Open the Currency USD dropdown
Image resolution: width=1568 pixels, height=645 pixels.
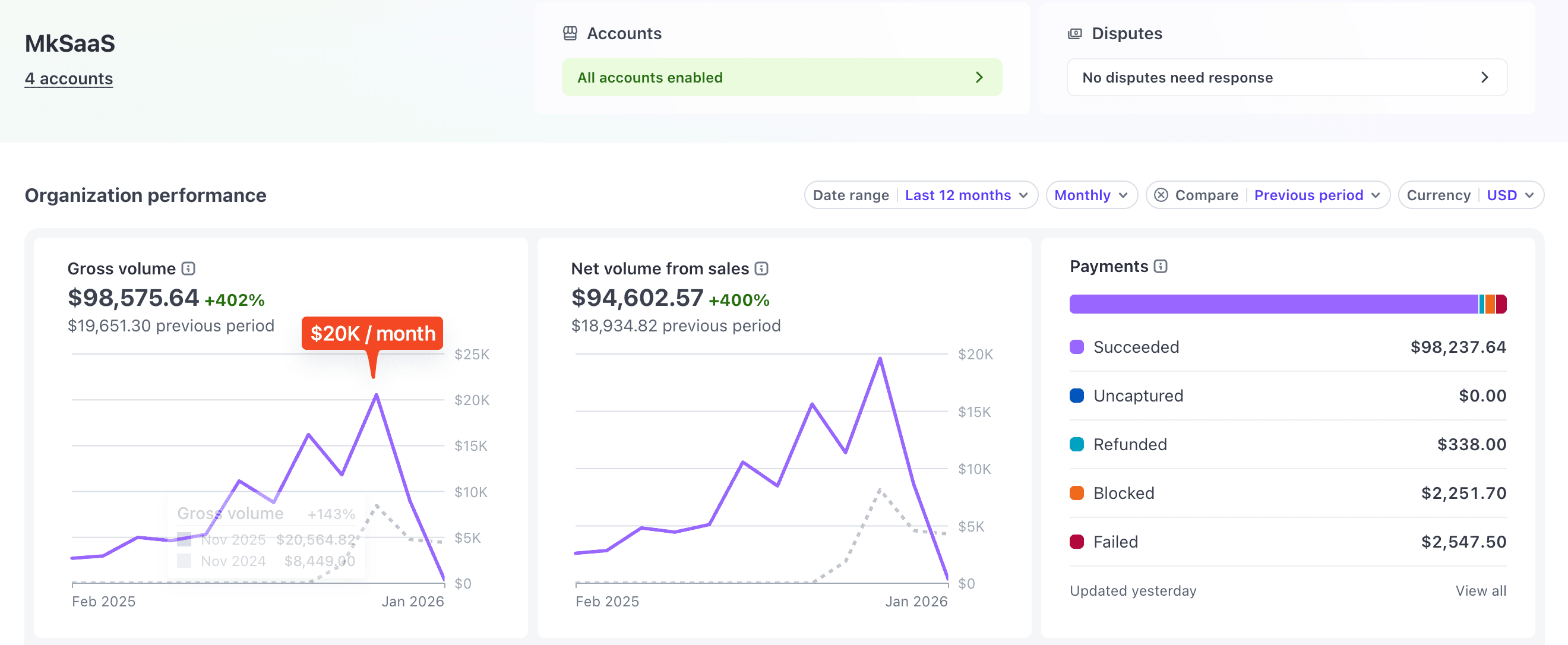pyautogui.click(x=1509, y=195)
